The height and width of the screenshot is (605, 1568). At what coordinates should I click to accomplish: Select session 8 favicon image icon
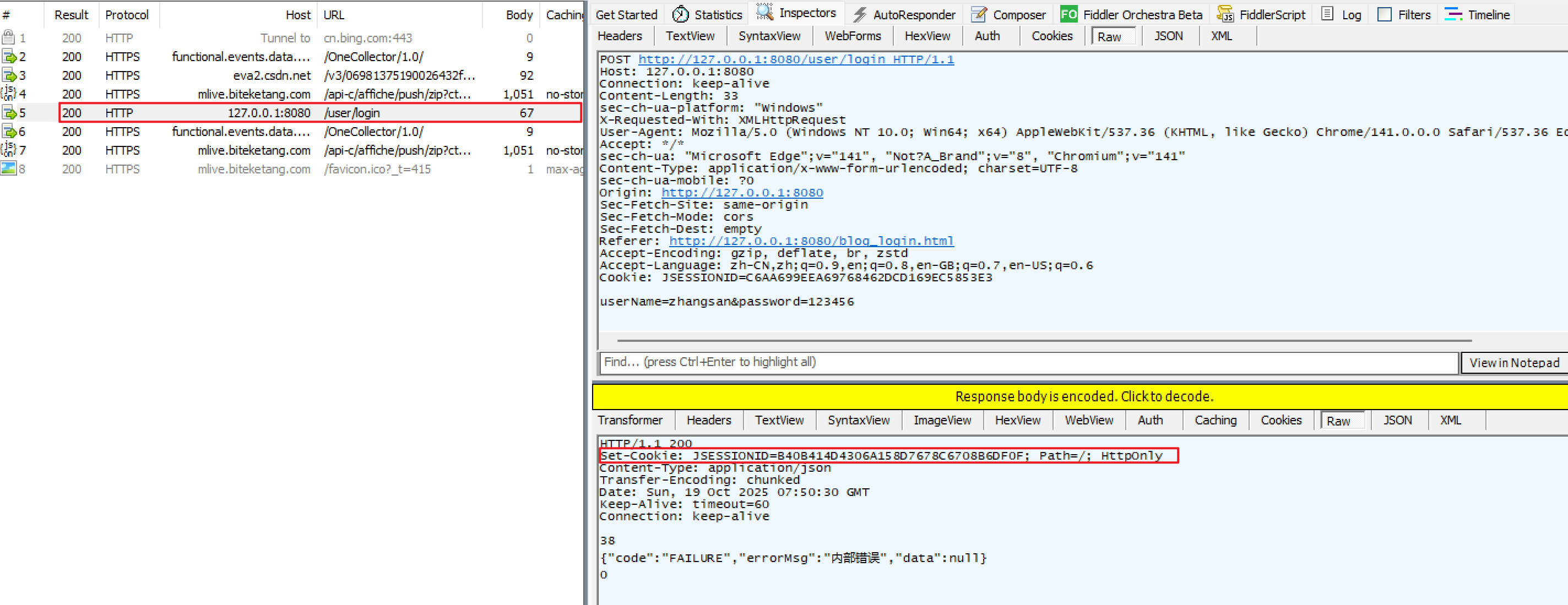pos(8,168)
